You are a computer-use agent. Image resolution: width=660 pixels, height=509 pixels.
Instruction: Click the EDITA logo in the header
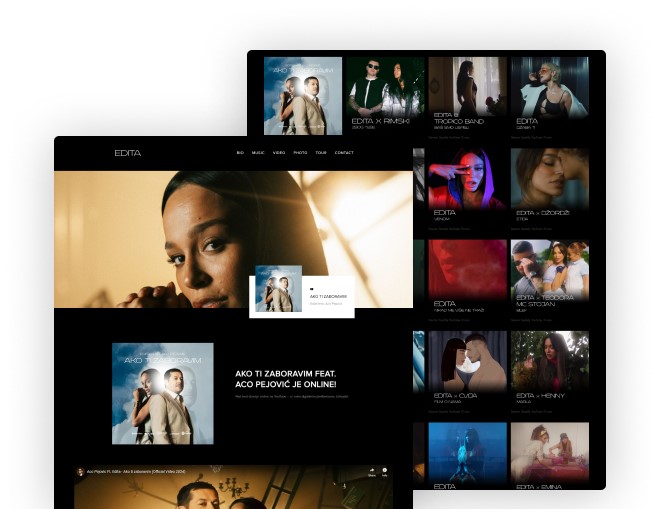pos(127,153)
